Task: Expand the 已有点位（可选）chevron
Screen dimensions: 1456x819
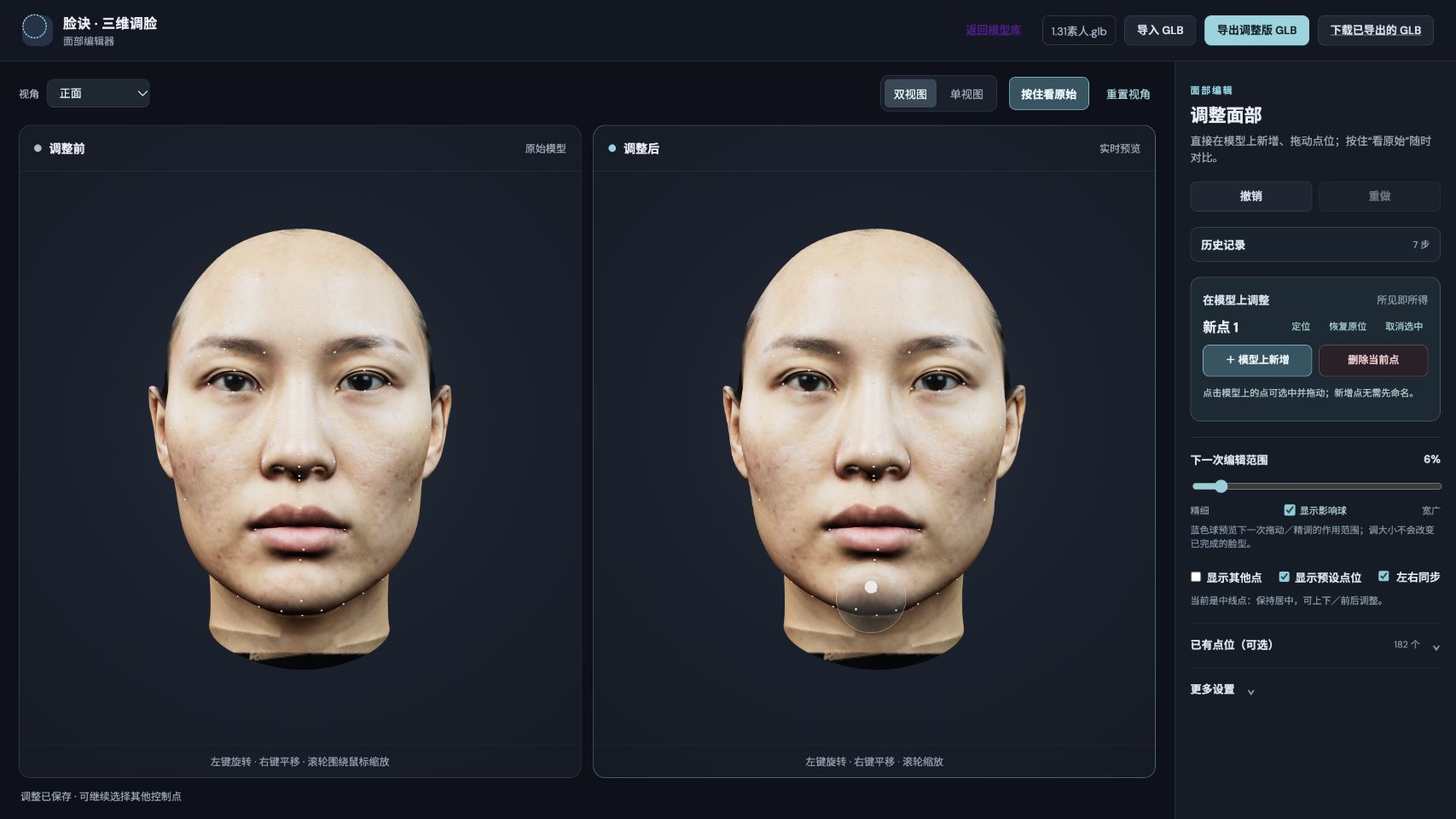Action: tap(1436, 647)
